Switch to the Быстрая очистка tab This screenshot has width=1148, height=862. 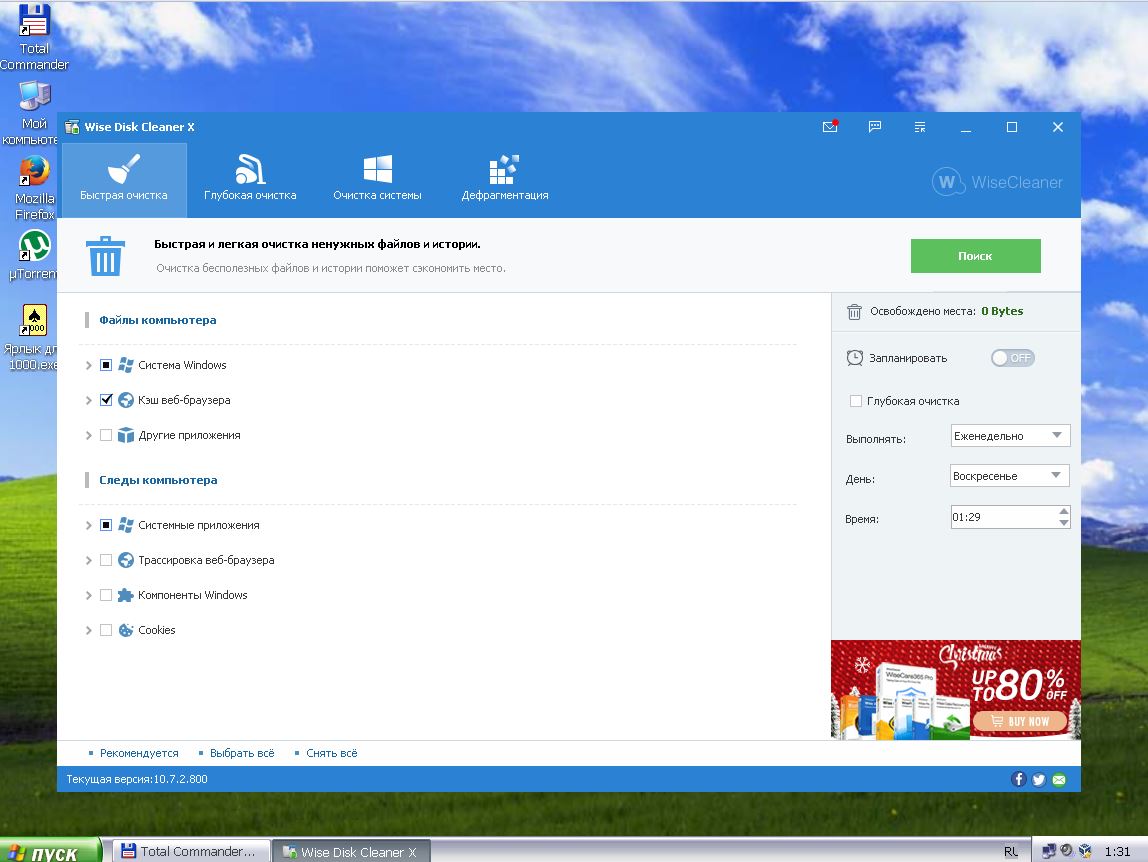tap(124, 180)
